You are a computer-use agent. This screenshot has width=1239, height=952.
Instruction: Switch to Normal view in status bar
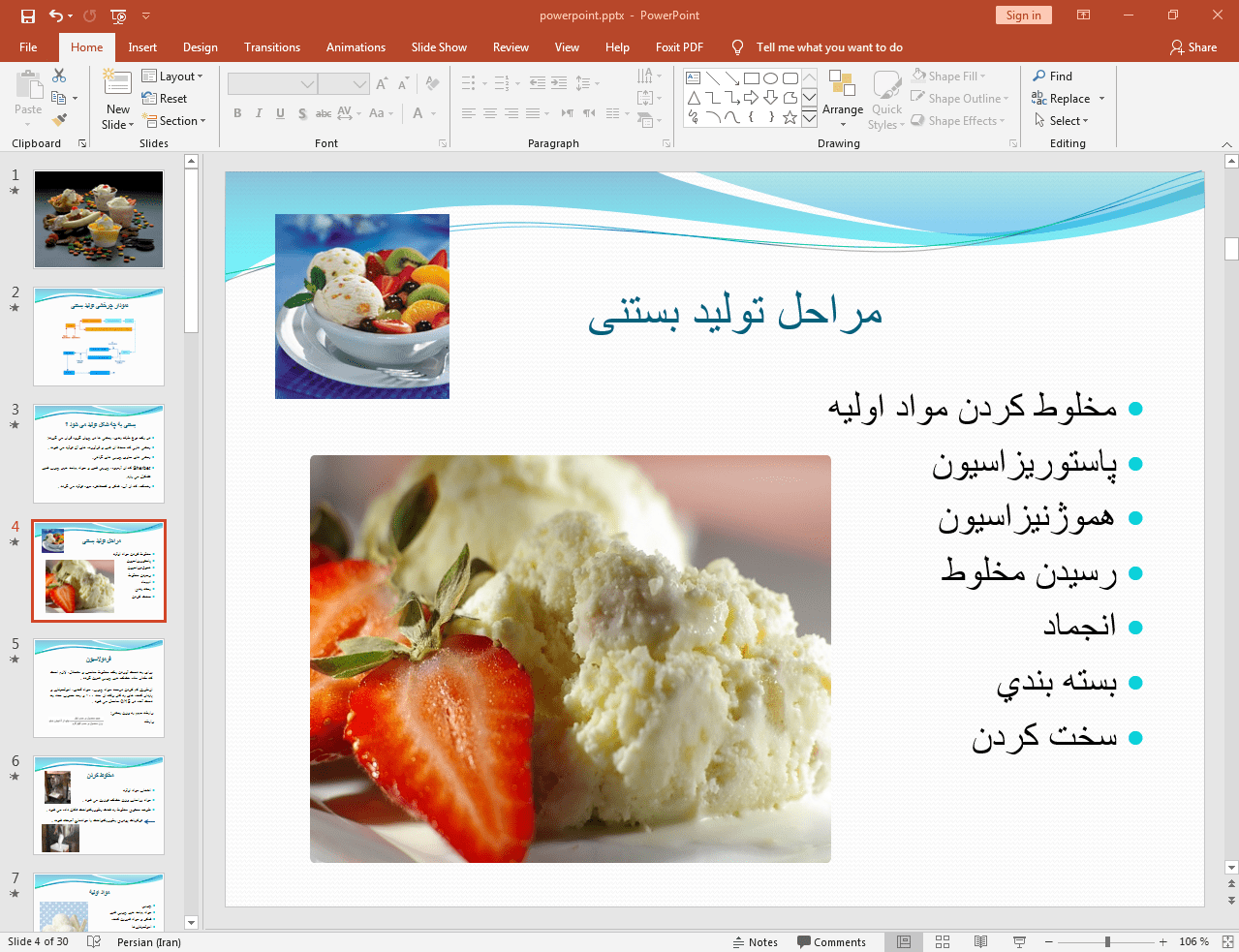(x=904, y=941)
